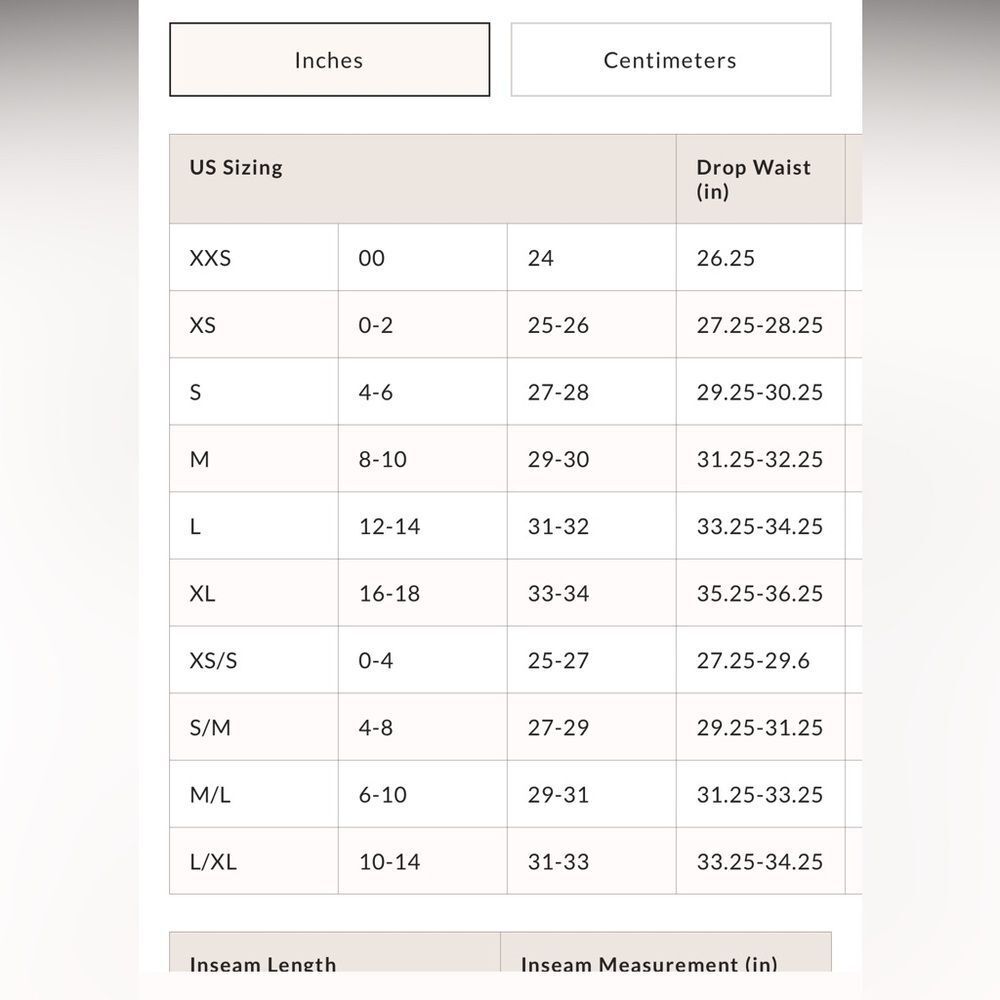Click the US Sizing column header

236,167
